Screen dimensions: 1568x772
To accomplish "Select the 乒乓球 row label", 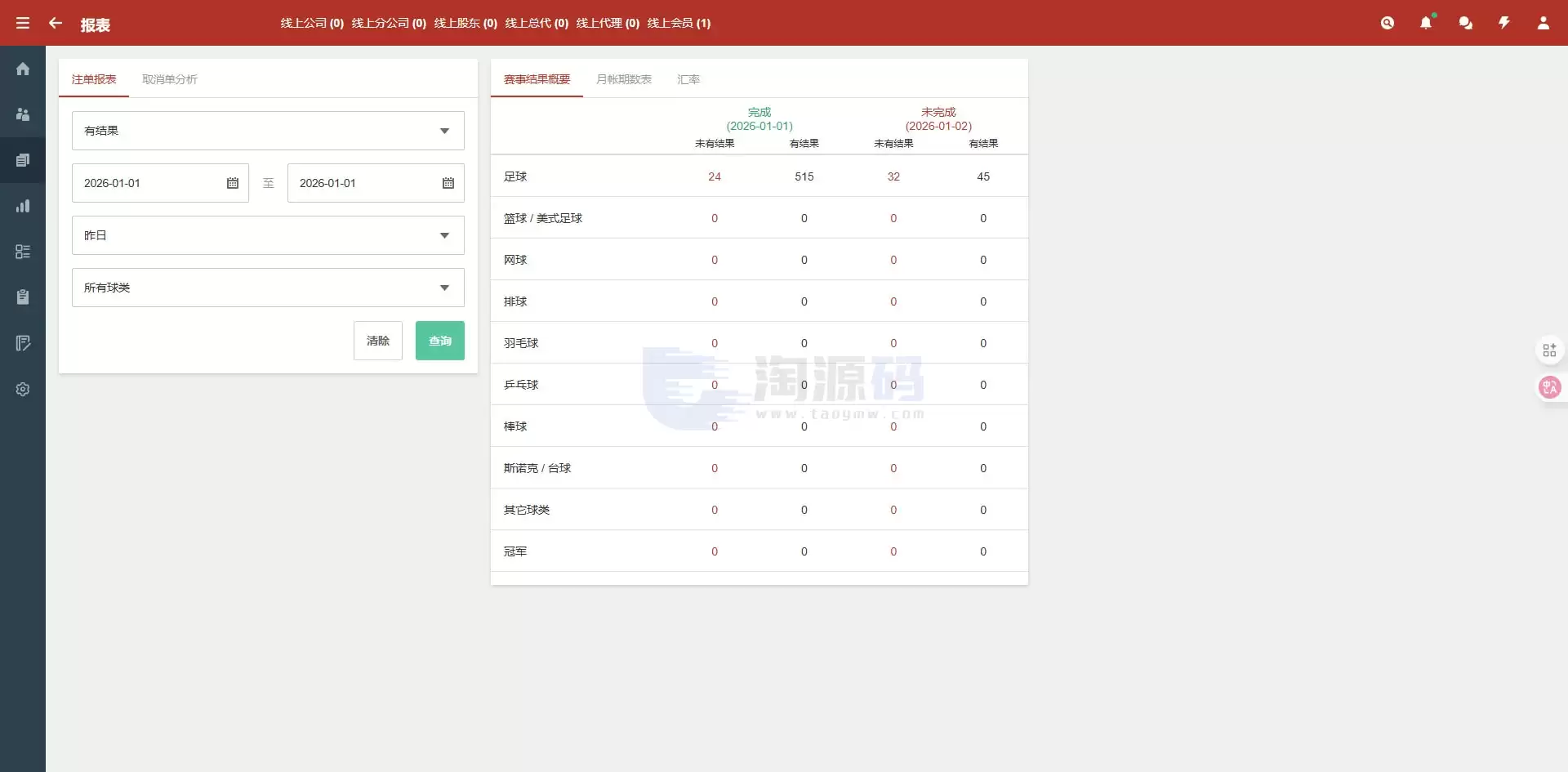I will coord(521,385).
